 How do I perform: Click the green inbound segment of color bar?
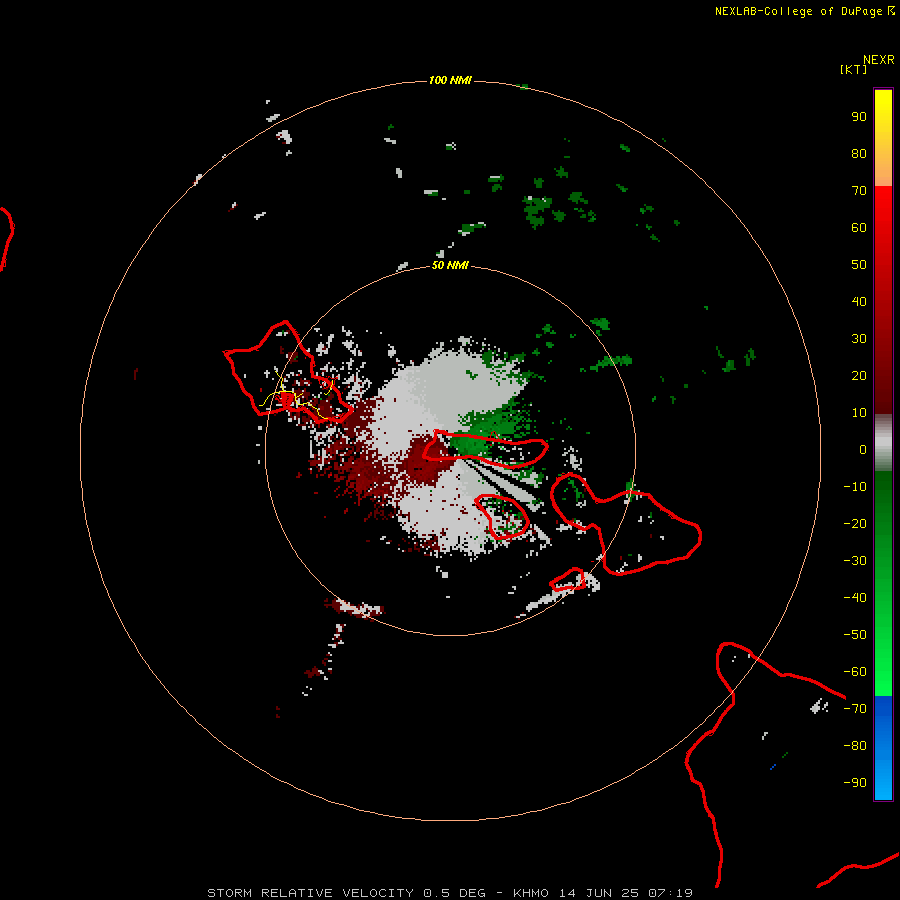883,584
